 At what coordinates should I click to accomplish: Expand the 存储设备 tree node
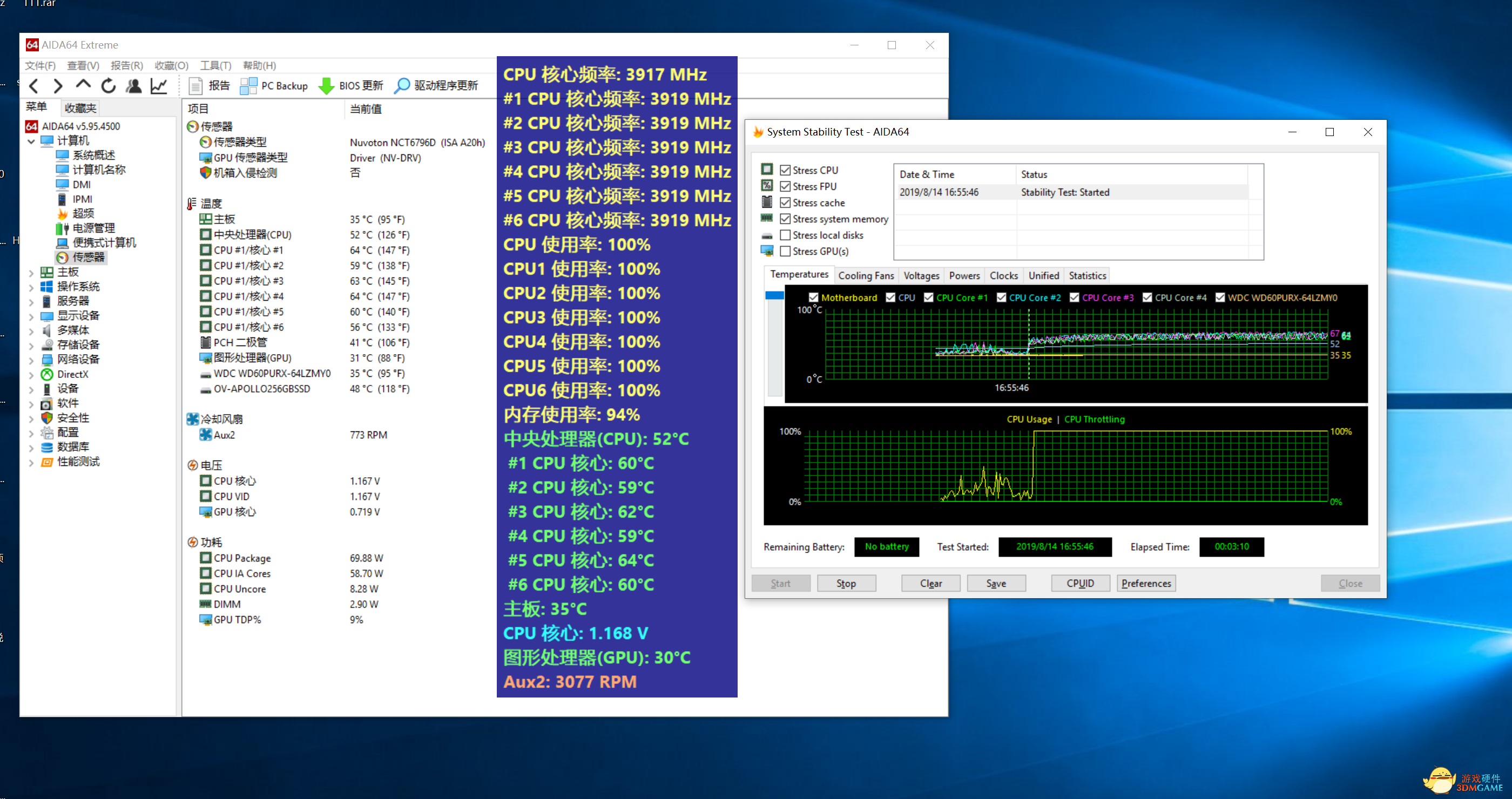[x=31, y=345]
